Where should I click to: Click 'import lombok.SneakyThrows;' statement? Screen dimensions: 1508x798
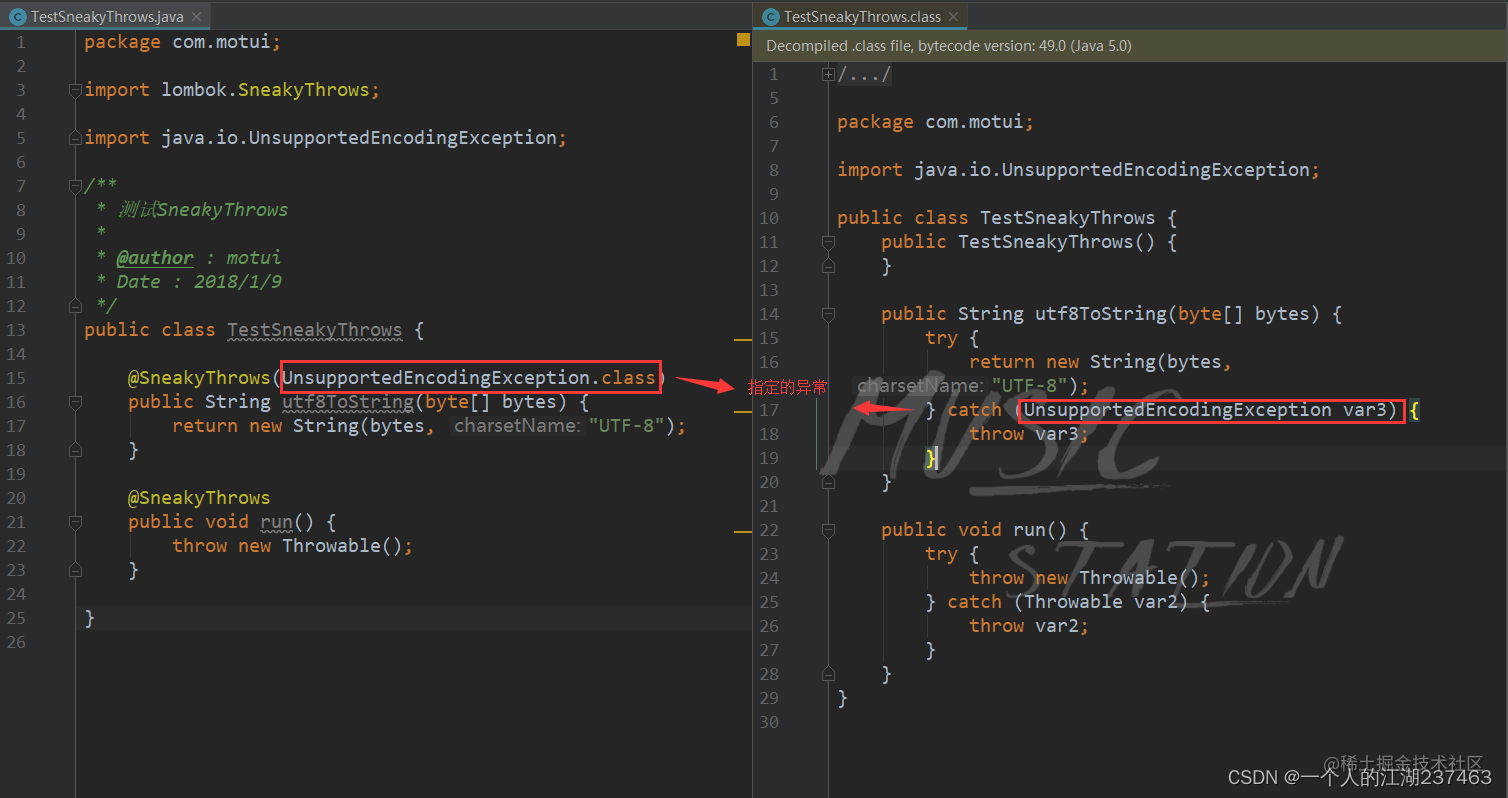click(x=232, y=90)
